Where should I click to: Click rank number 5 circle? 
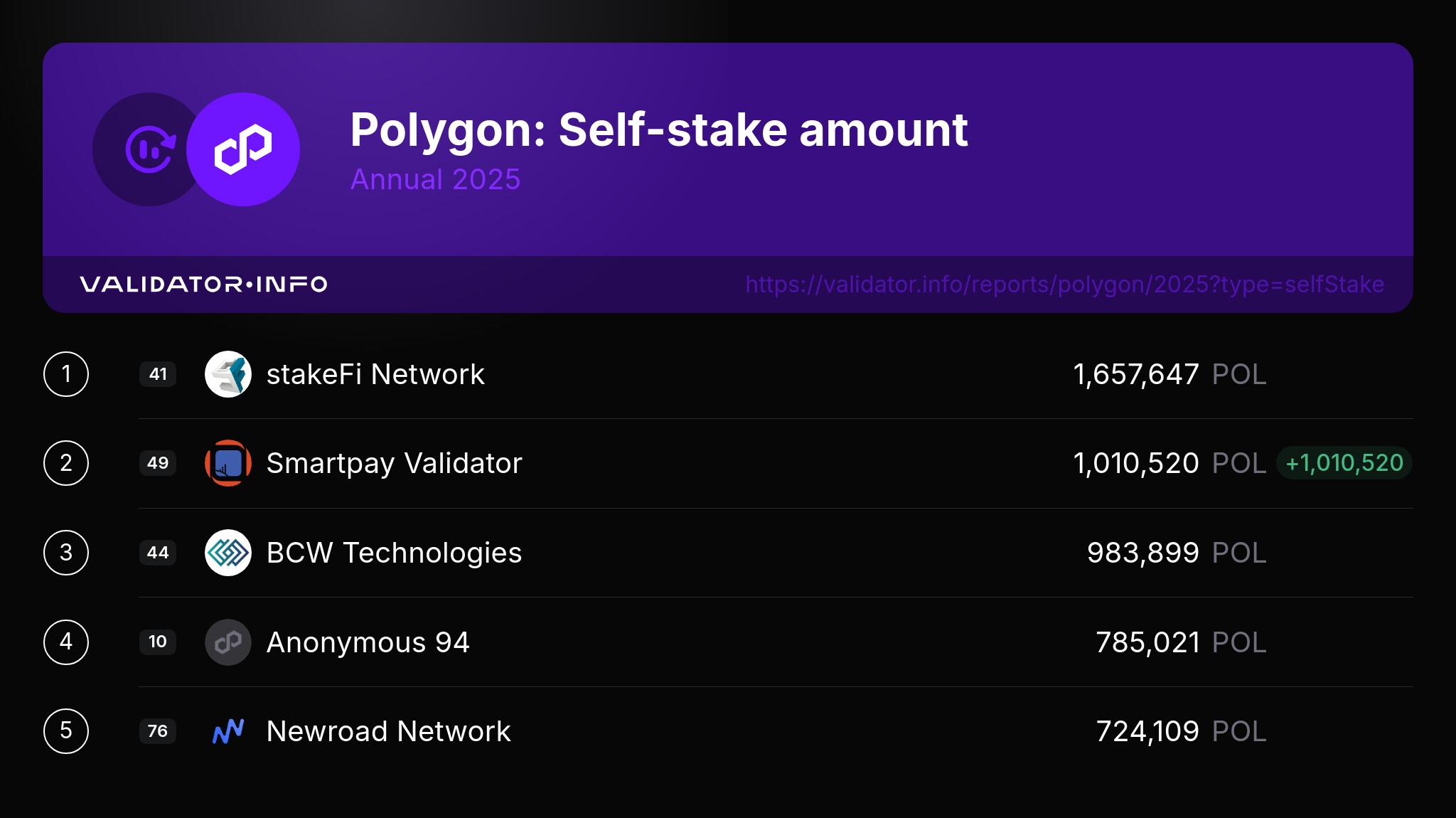pos(66,731)
